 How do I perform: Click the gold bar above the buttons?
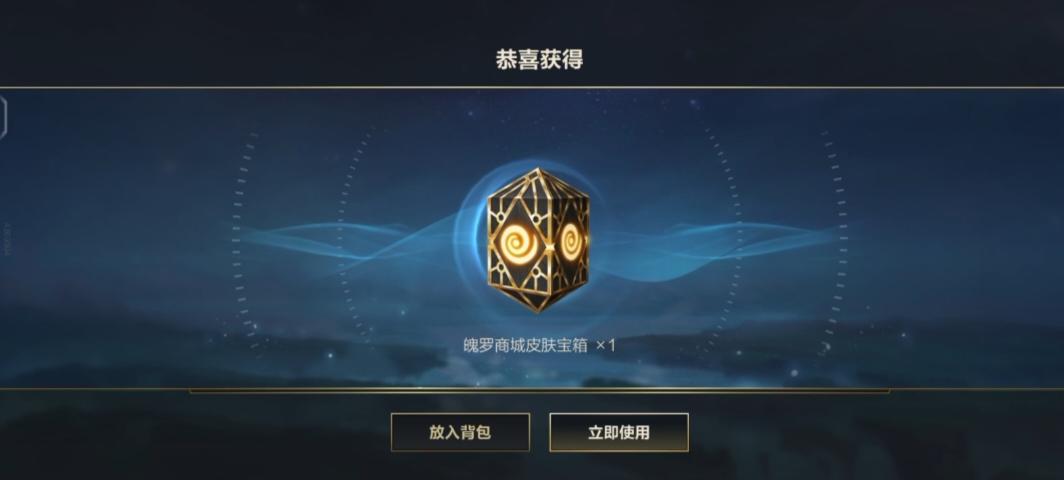click(539, 391)
